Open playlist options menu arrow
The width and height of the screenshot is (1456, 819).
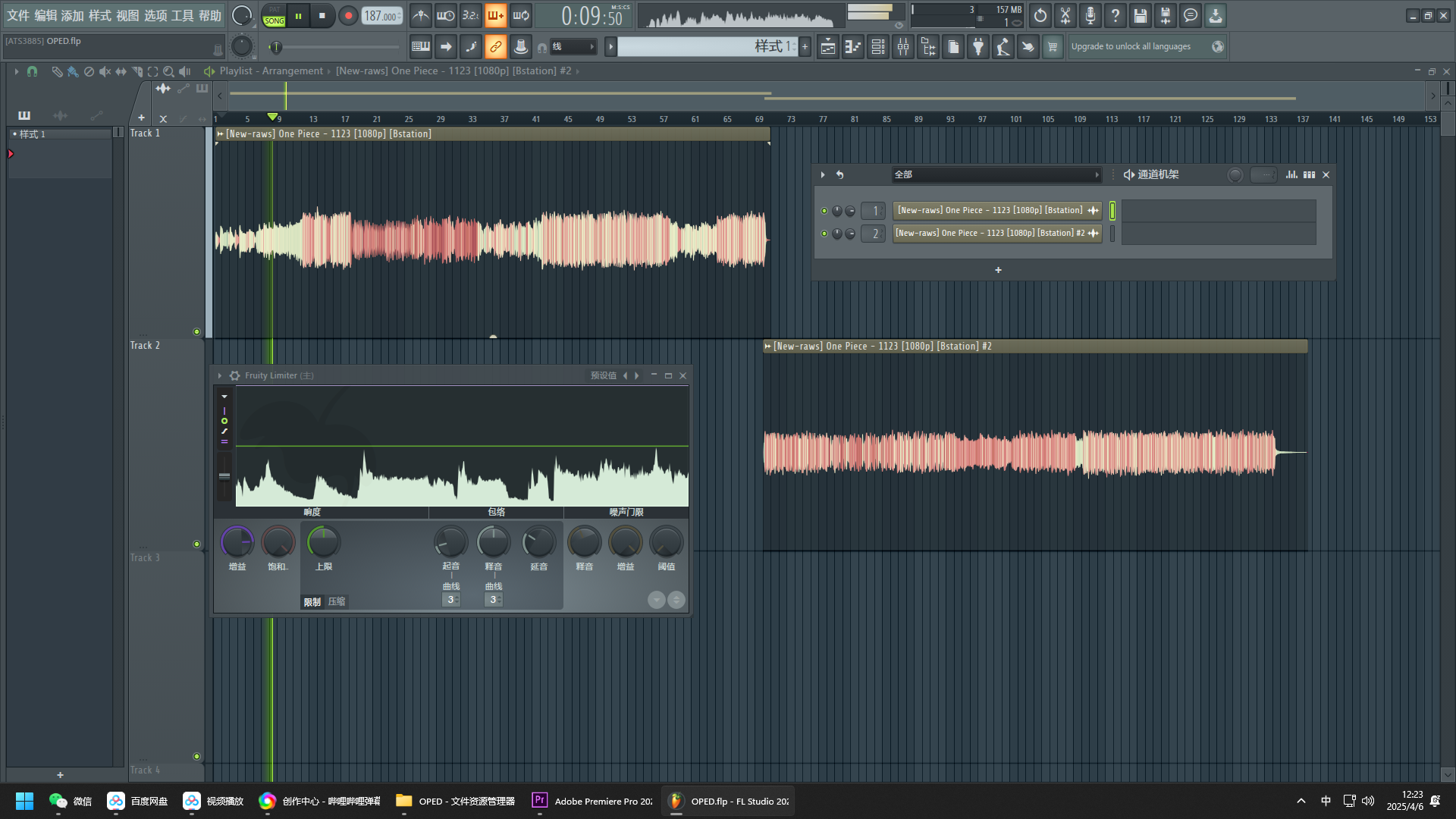[16, 71]
